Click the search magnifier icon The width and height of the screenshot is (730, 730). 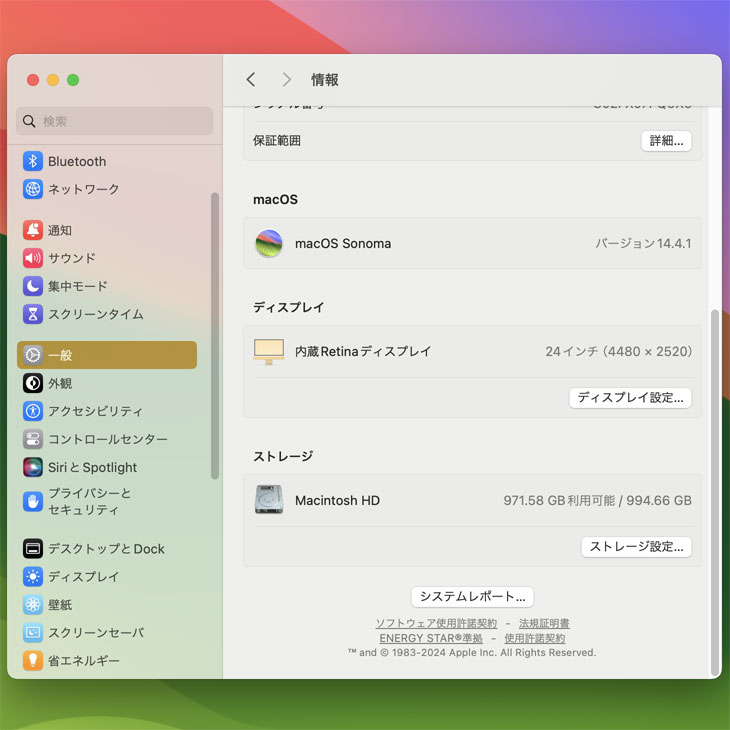tap(29, 121)
